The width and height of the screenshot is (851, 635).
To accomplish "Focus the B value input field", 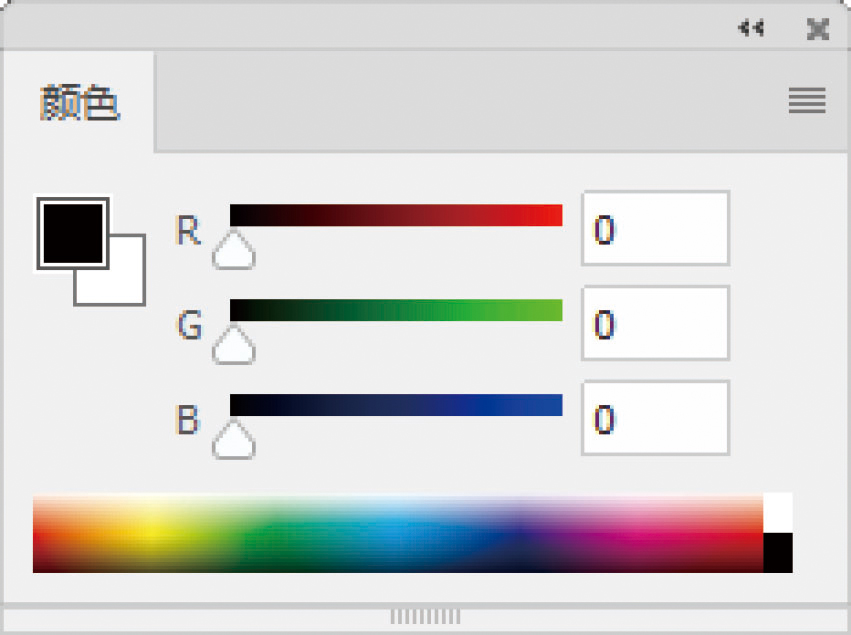I will click(655, 418).
